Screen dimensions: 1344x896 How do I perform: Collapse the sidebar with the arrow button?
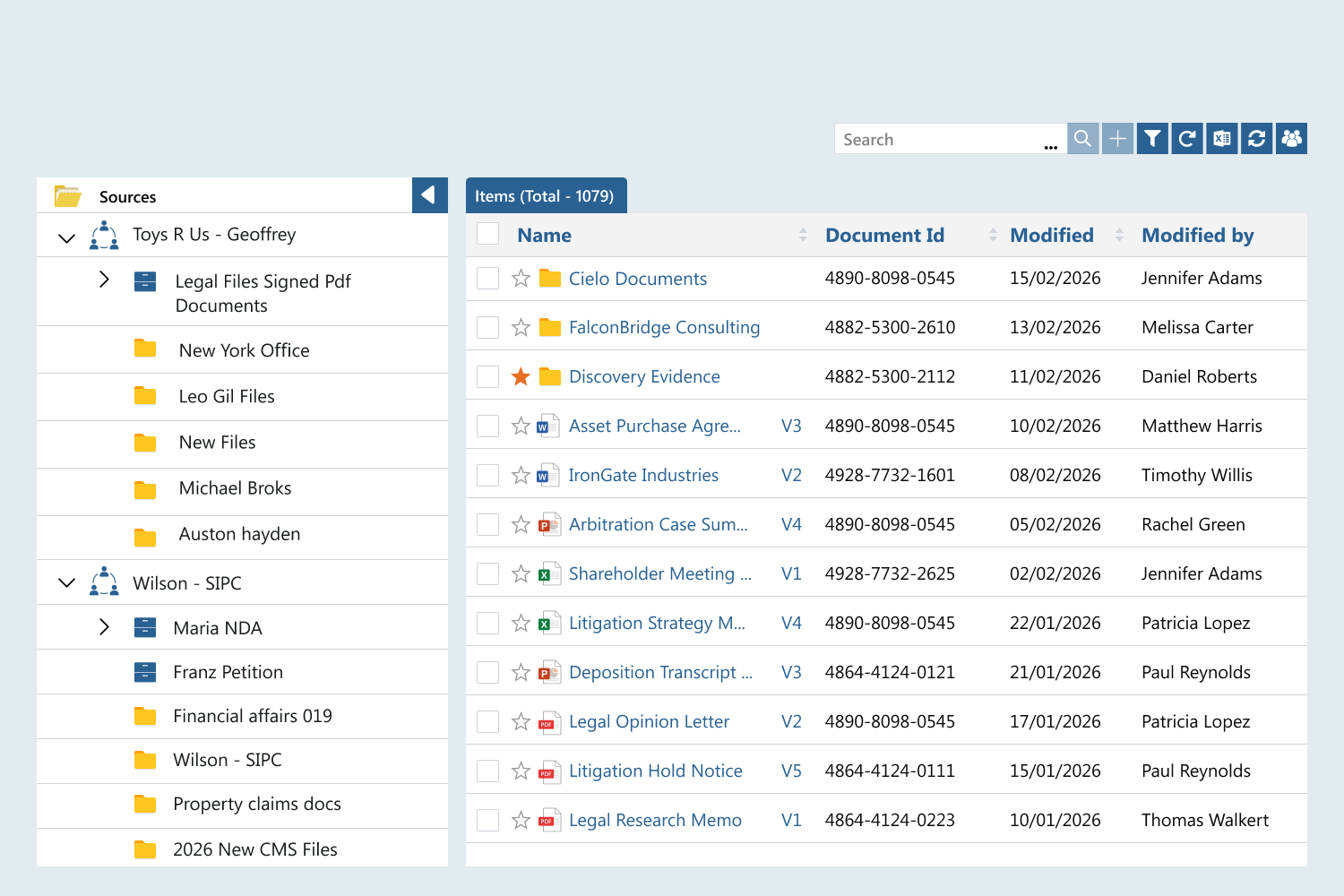pos(429,194)
